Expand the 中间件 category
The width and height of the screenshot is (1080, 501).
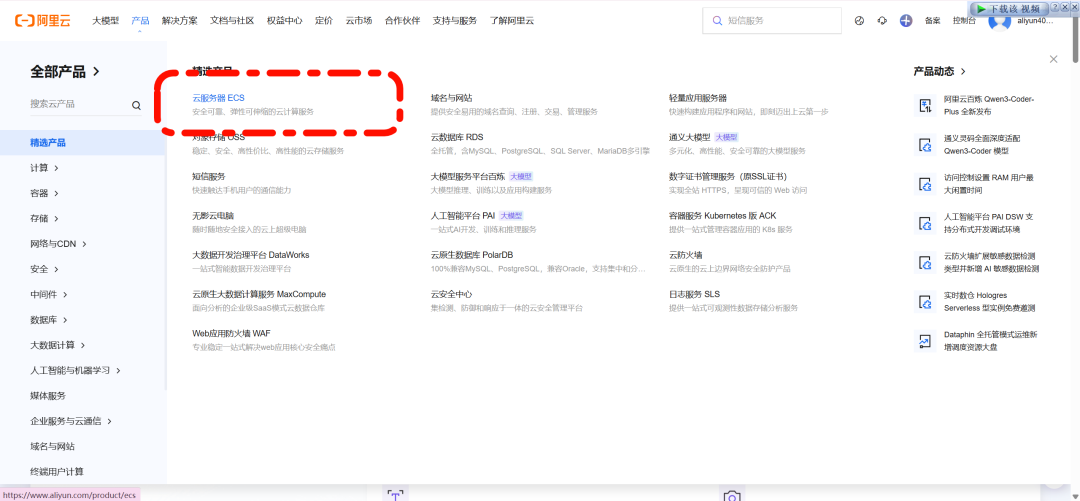point(49,294)
